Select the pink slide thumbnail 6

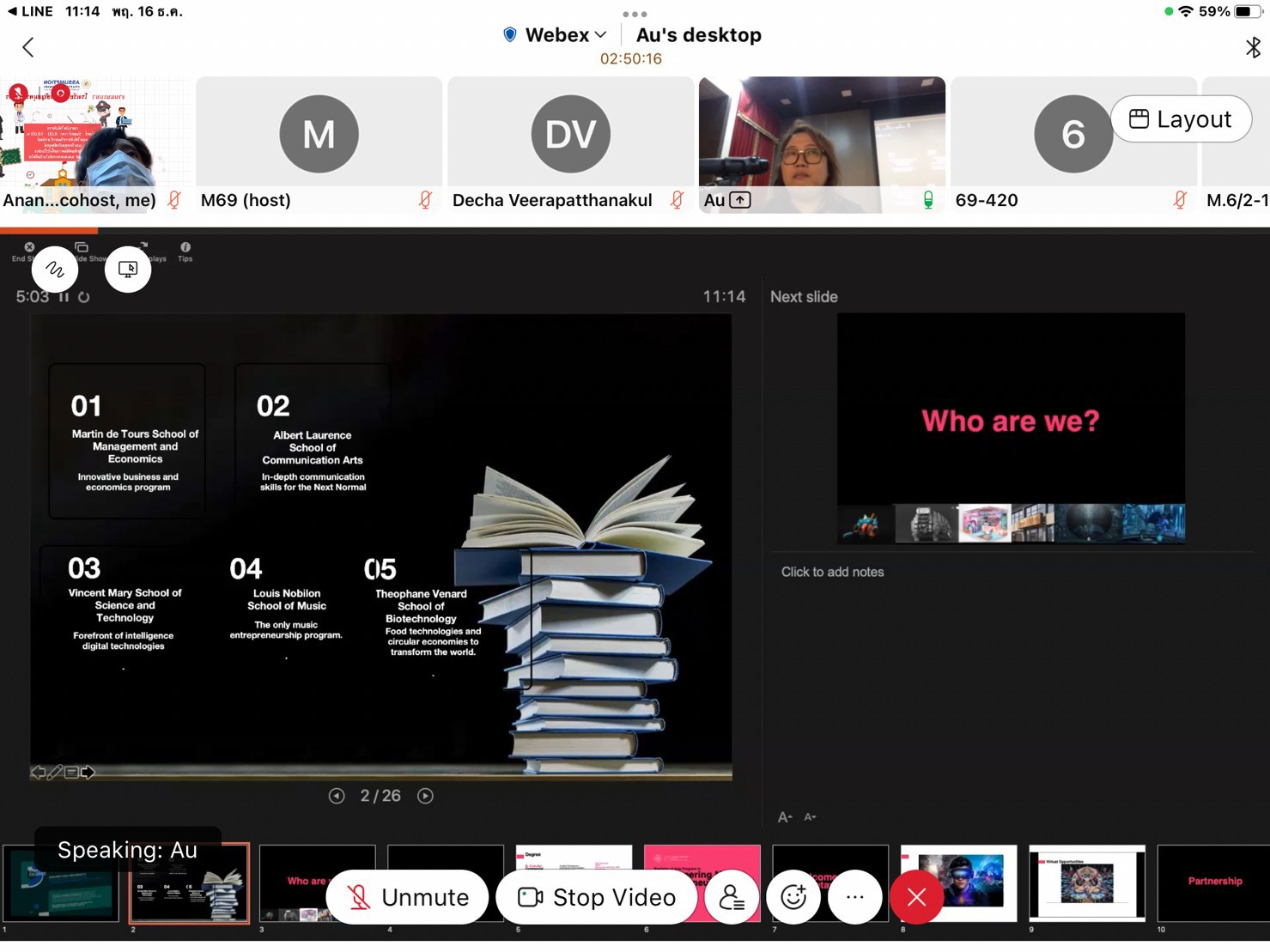702,883
